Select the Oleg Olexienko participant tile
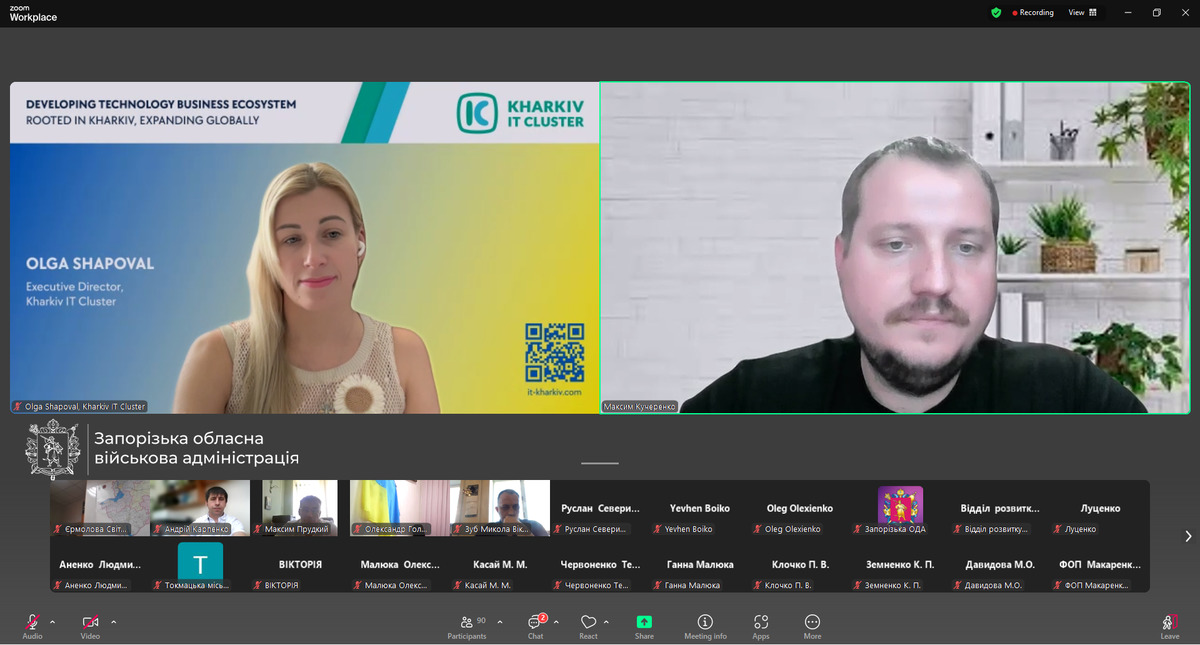This screenshot has width=1200, height=645. tap(800, 508)
